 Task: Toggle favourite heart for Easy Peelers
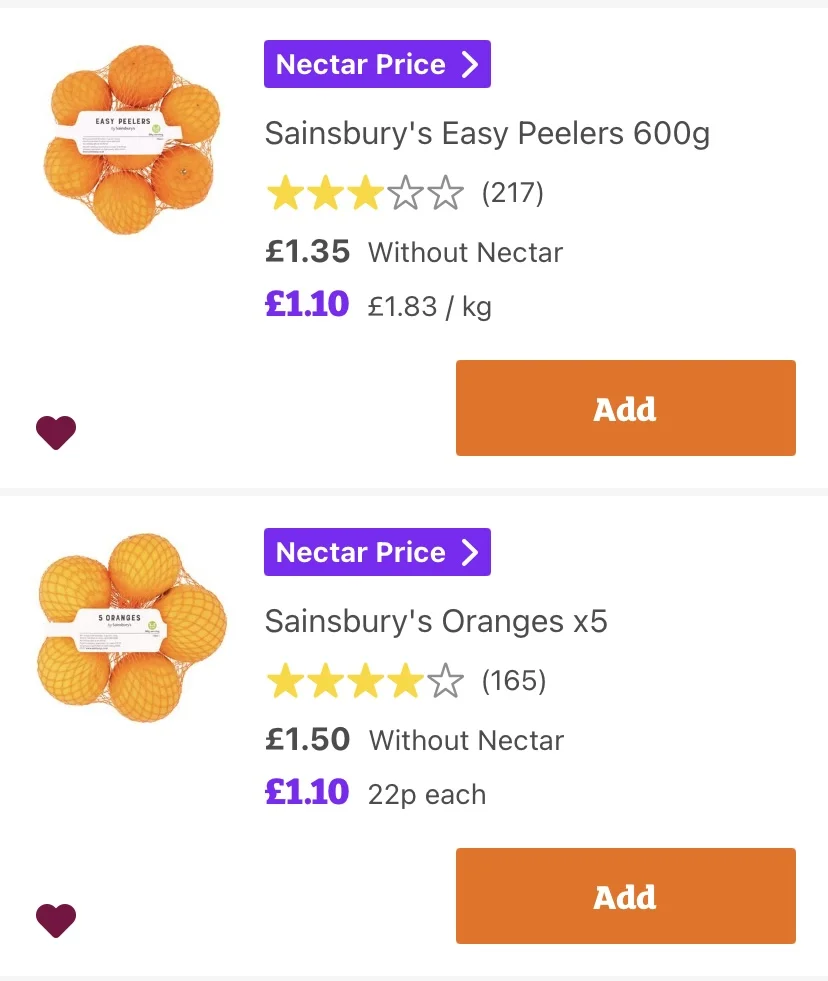[x=56, y=432]
